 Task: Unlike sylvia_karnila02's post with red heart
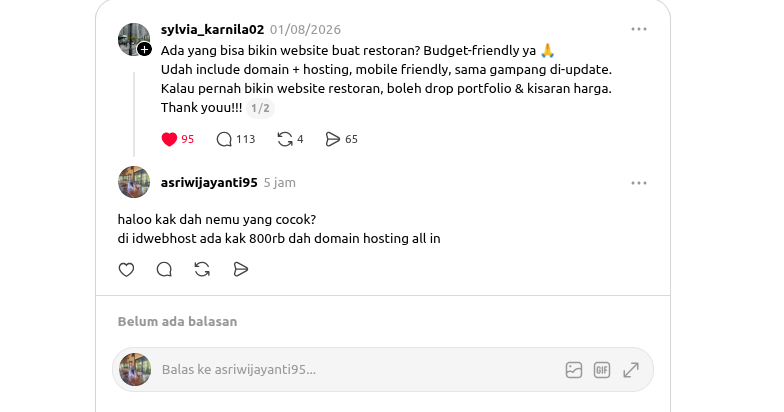[178, 139]
